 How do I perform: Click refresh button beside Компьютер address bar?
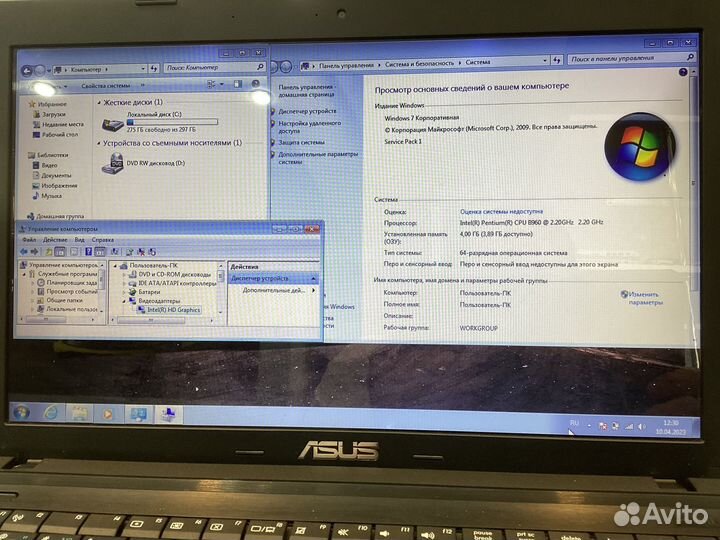tap(154, 69)
